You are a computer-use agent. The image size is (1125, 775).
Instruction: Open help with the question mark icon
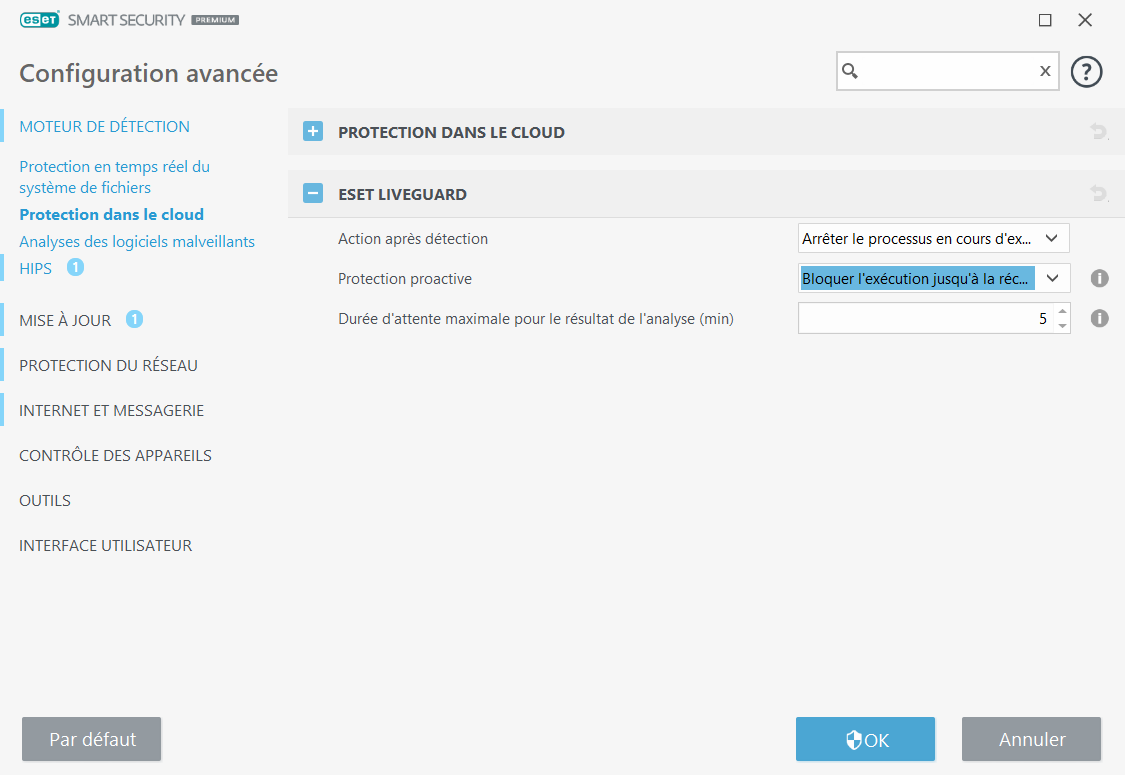pyautogui.click(x=1086, y=72)
